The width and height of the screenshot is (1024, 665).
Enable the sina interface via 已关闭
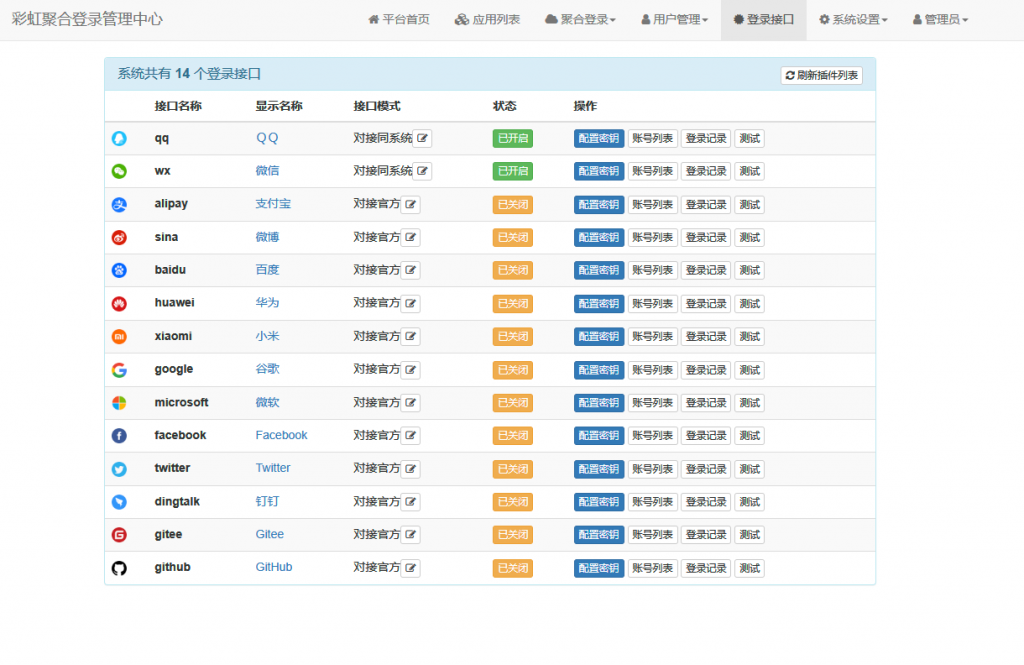(x=513, y=237)
